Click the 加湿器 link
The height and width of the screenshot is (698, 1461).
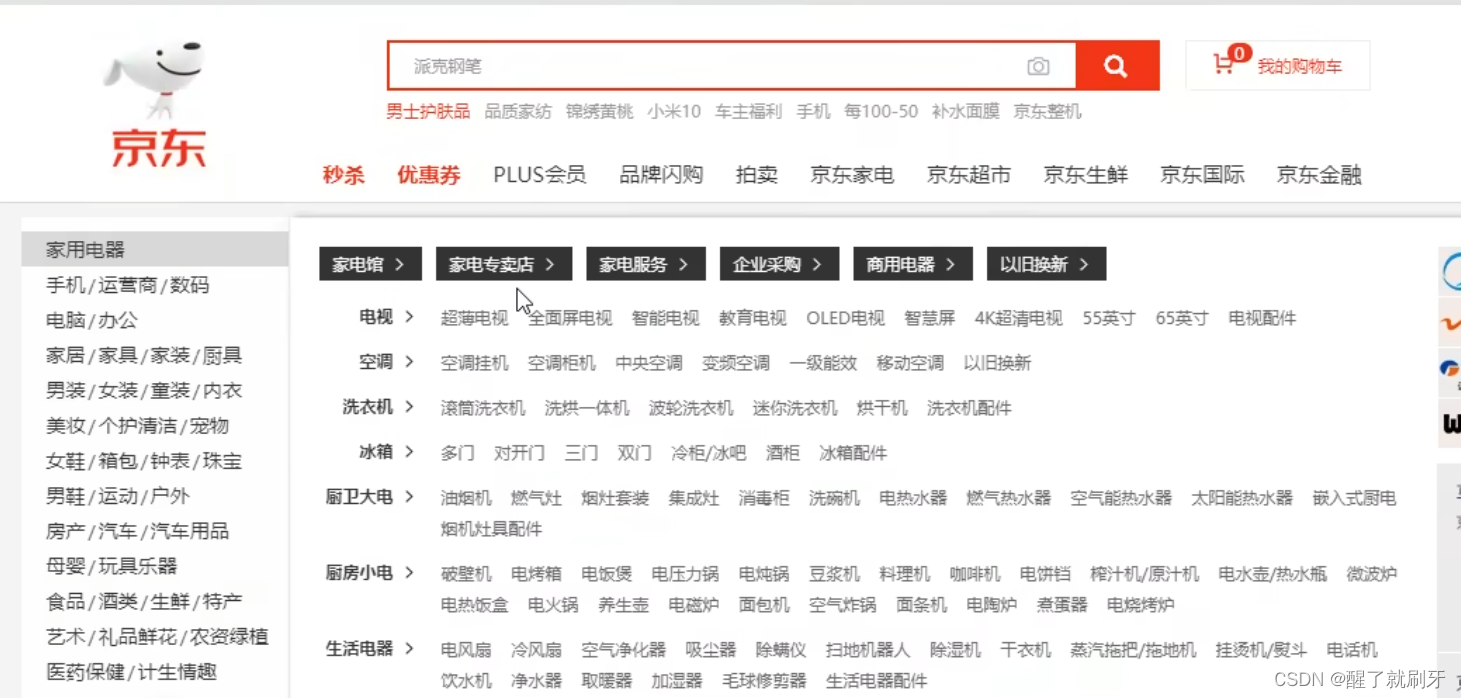(x=677, y=681)
